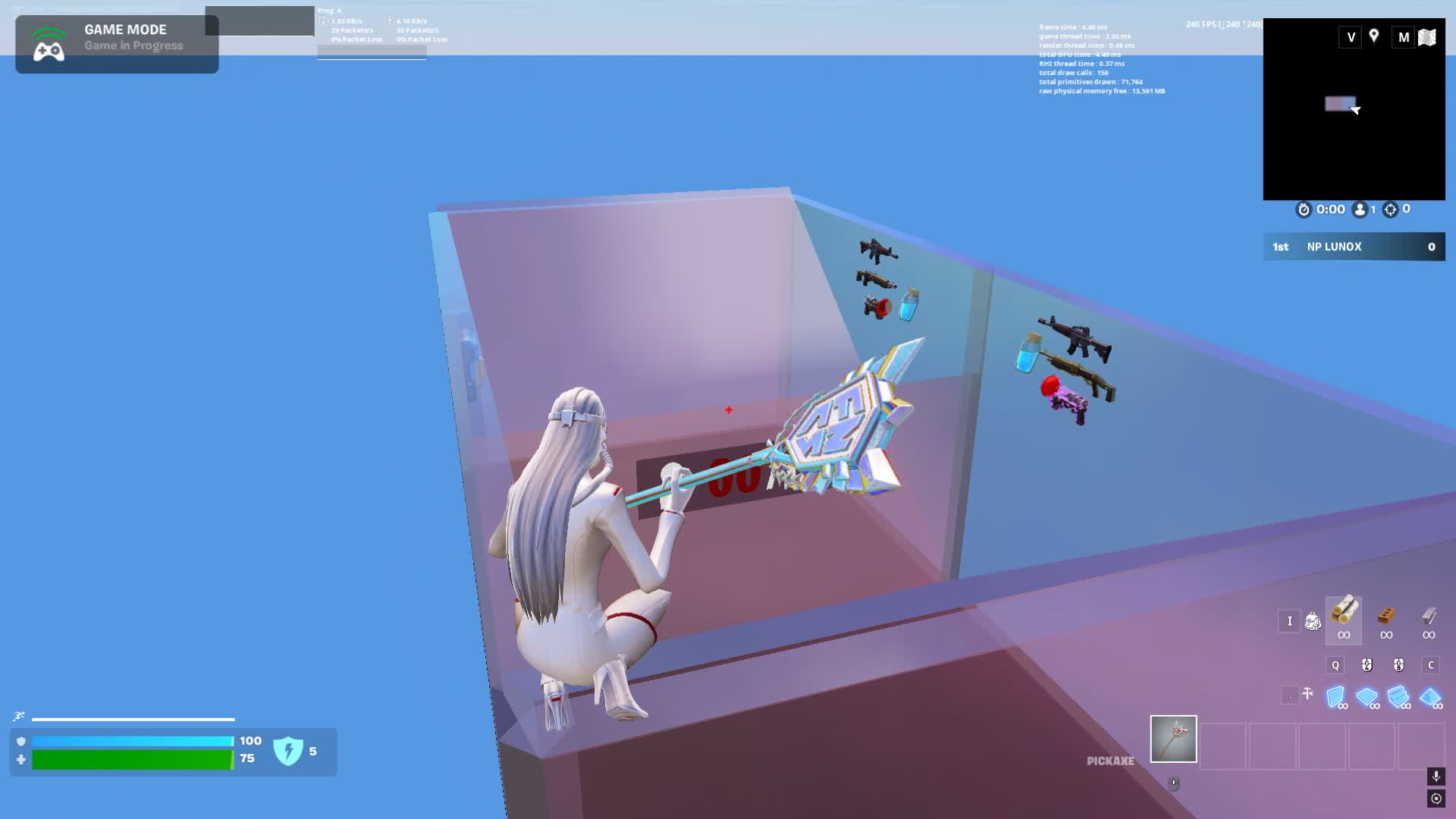The image size is (1456, 819).
Task: Click the green health bar
Action: (x=133, y=759)
